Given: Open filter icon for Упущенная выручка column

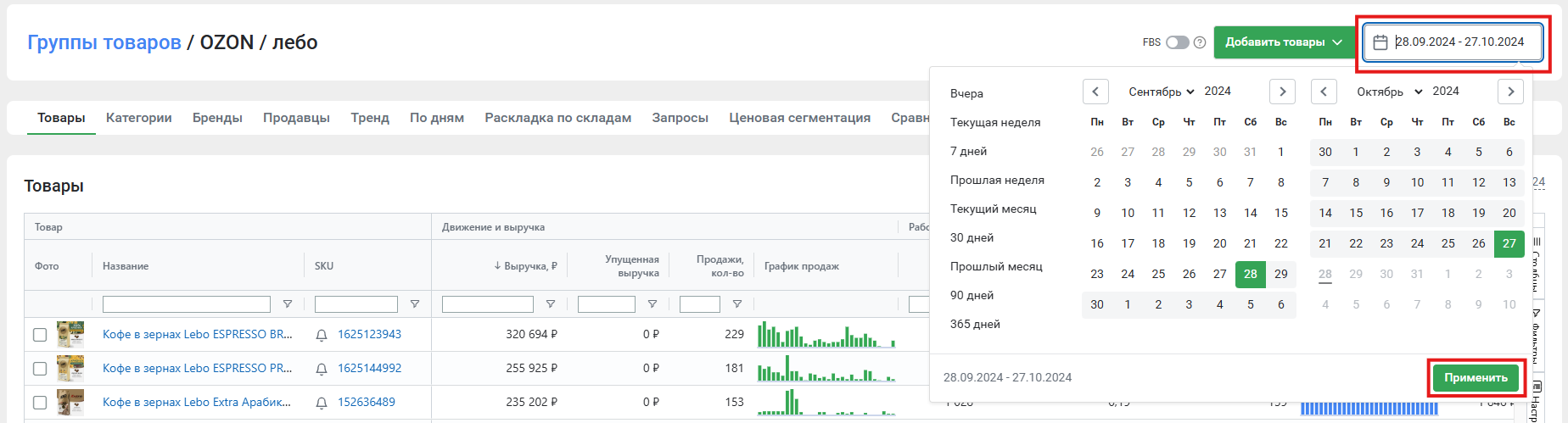Looking at the screenshot, I should click(x=652, y=304).
